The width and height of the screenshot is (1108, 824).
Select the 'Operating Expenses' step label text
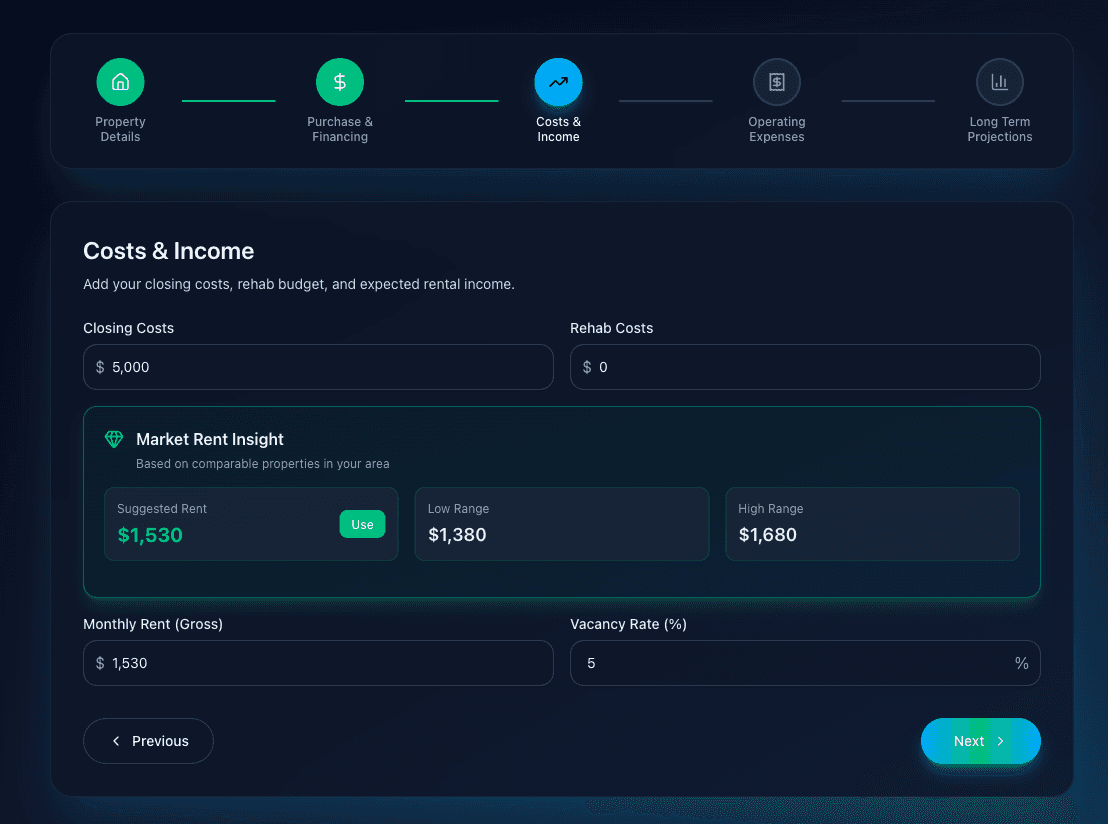777,129
